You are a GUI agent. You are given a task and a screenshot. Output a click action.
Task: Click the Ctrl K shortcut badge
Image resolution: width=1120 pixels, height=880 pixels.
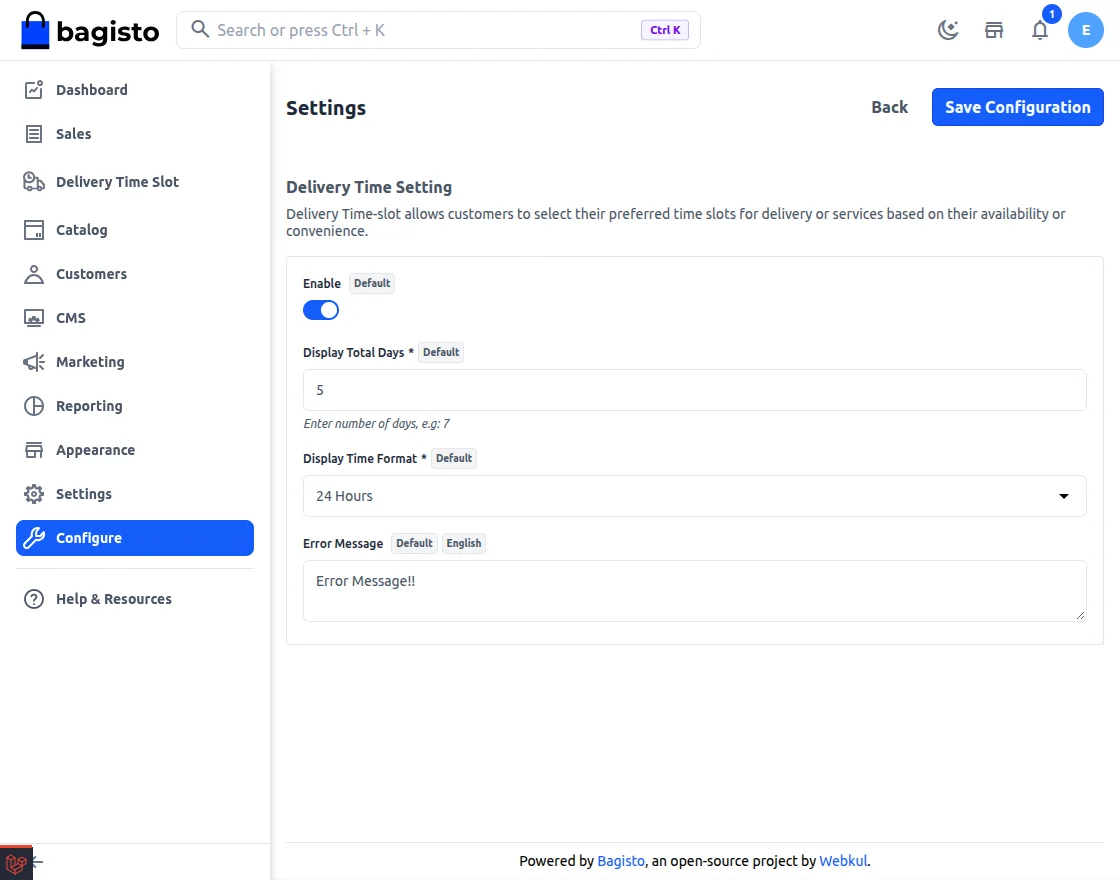pos(665,30)
